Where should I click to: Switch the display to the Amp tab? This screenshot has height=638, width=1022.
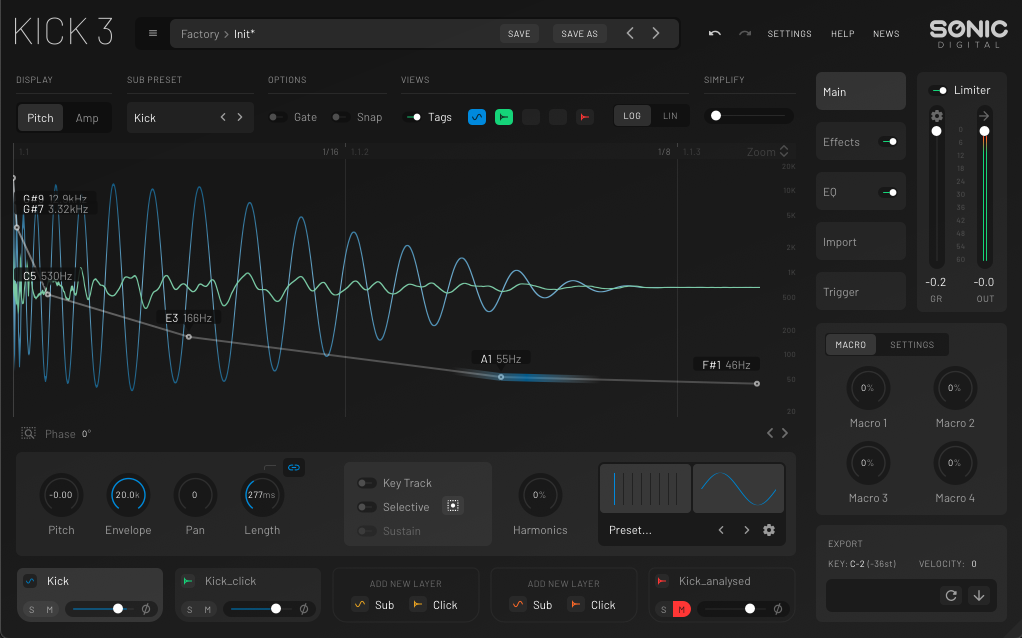pyautogui.click(x=88, y=117)
